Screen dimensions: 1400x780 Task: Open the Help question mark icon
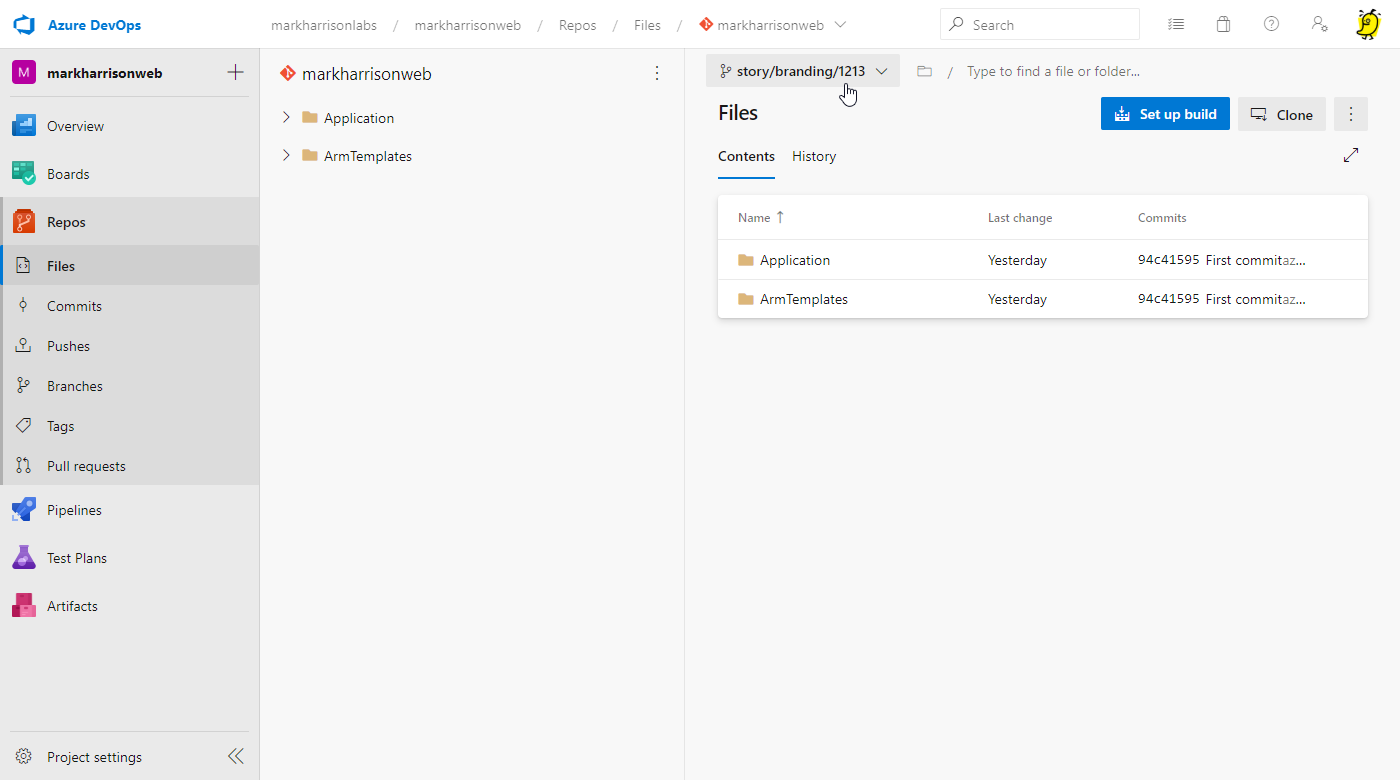pyautogui.click(x=1271, y=25)
